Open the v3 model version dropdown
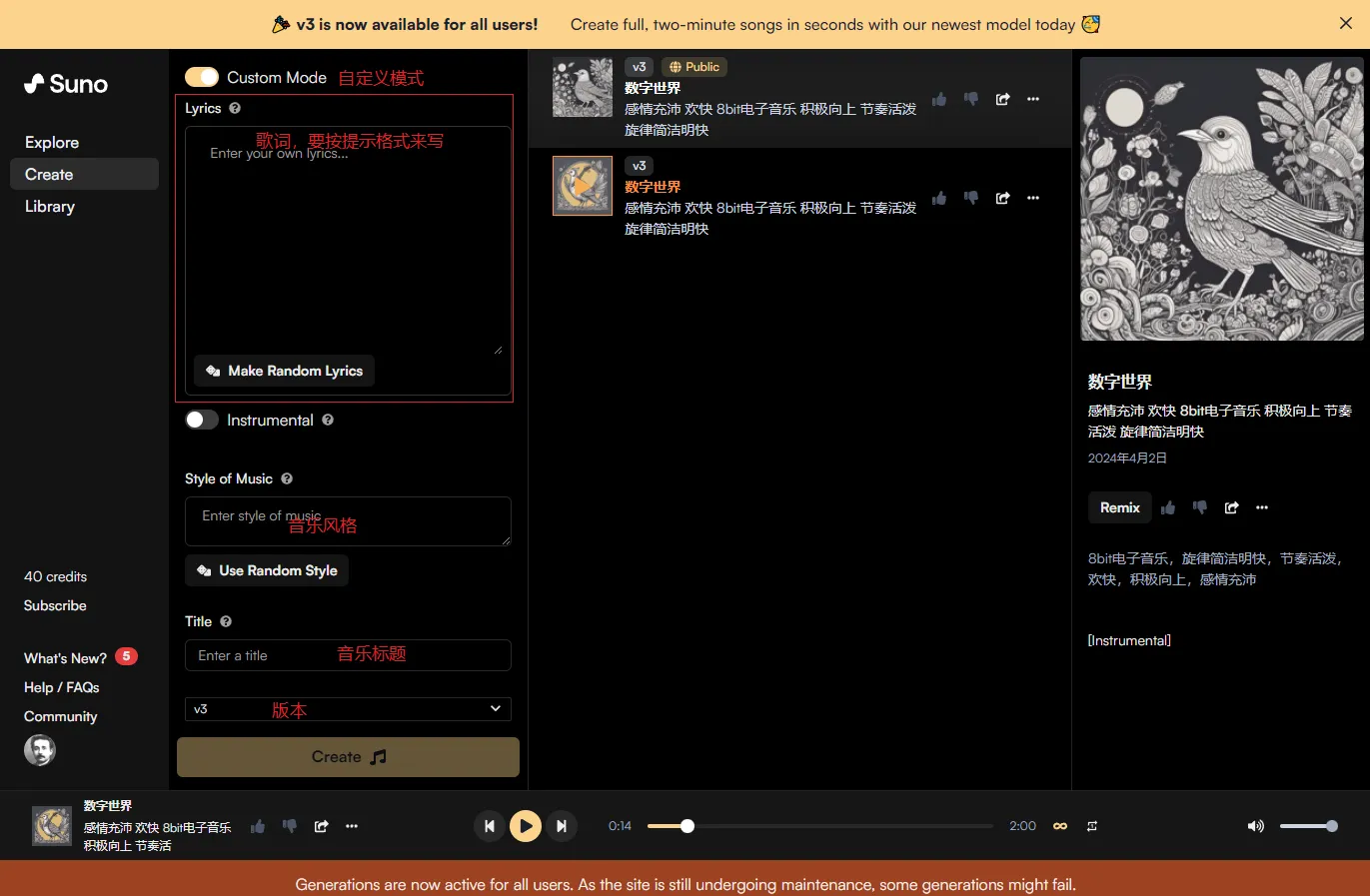Image resolution: width=1370 pixels, height=896 pixels. coord(348,709)
